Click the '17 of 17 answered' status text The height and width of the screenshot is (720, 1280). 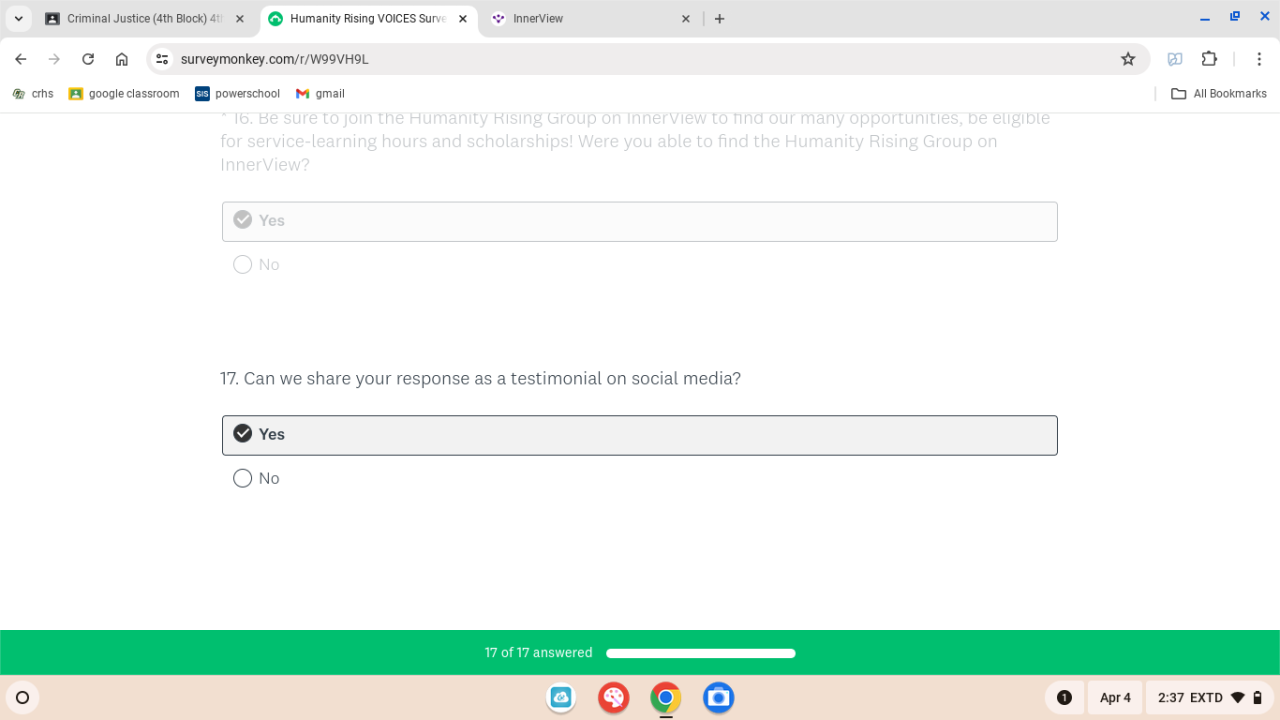pos(539,653)
